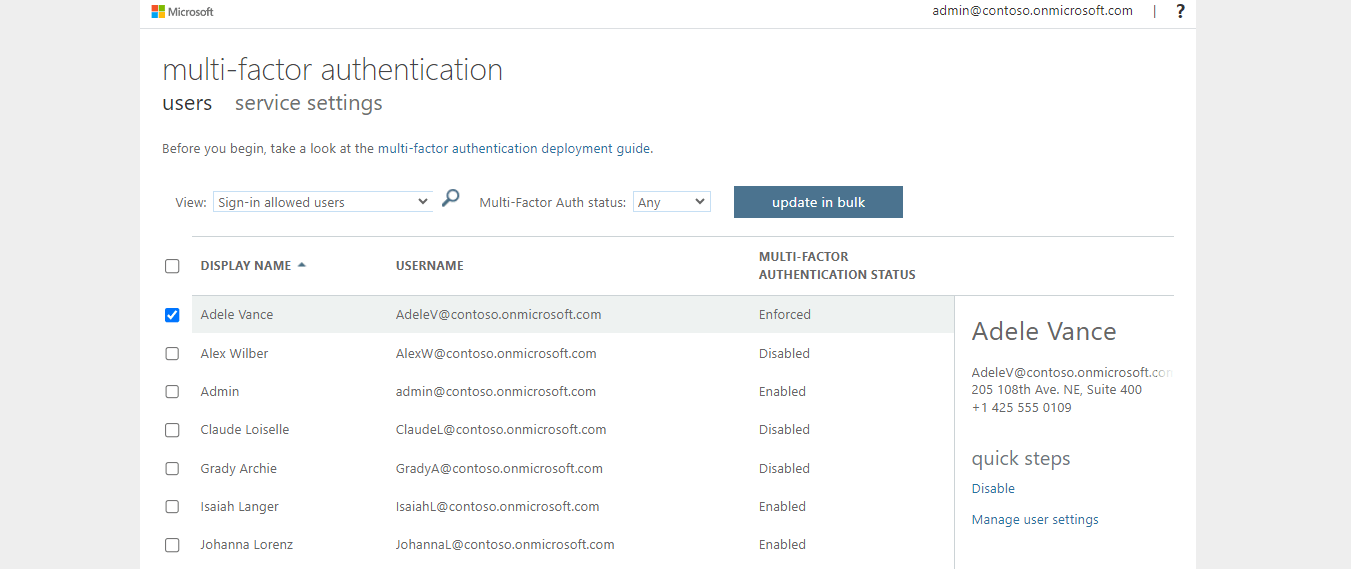Click username AlexW@contoso.onmicrosoft.com
Screen dimensions: 1351x569
(x=496, y=354)
